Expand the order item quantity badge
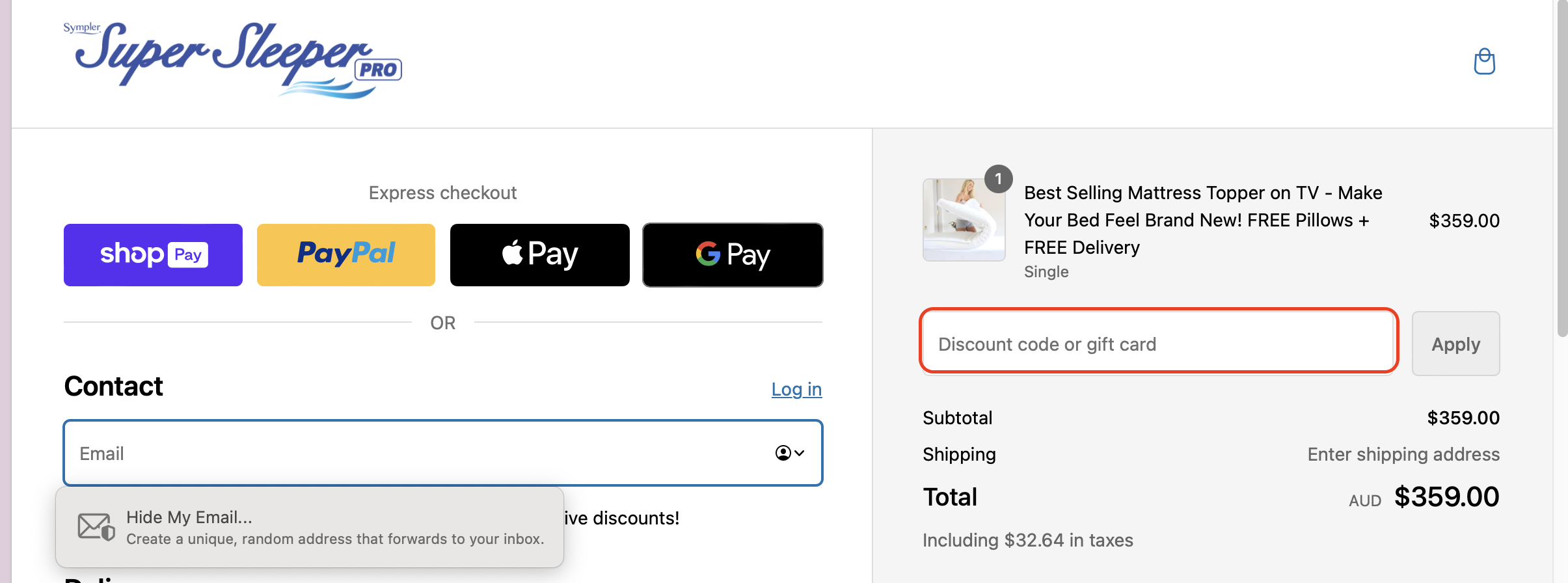Viewport: 1568px width, 583px height. coord(999,178)
